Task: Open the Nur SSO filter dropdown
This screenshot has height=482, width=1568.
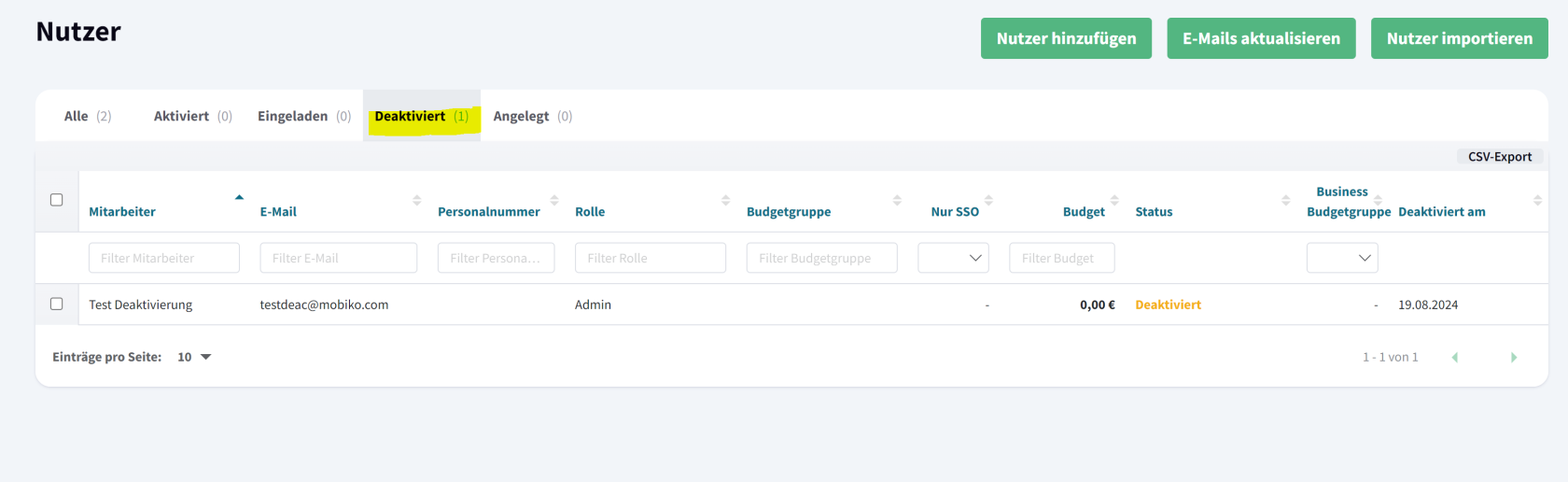Action: (x=953, y=258)
